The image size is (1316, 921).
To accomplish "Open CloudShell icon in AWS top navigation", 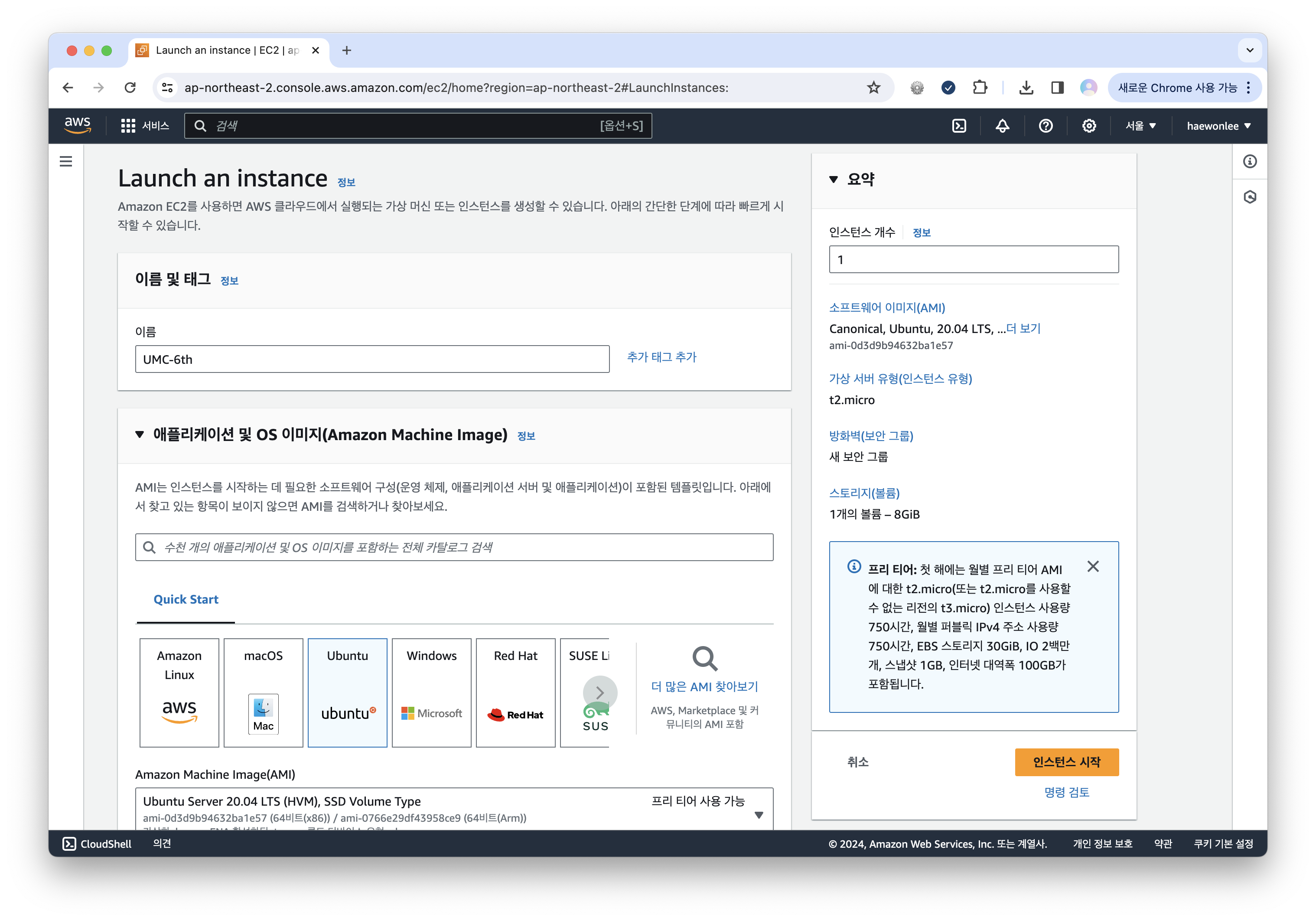I will pos(959,126).
